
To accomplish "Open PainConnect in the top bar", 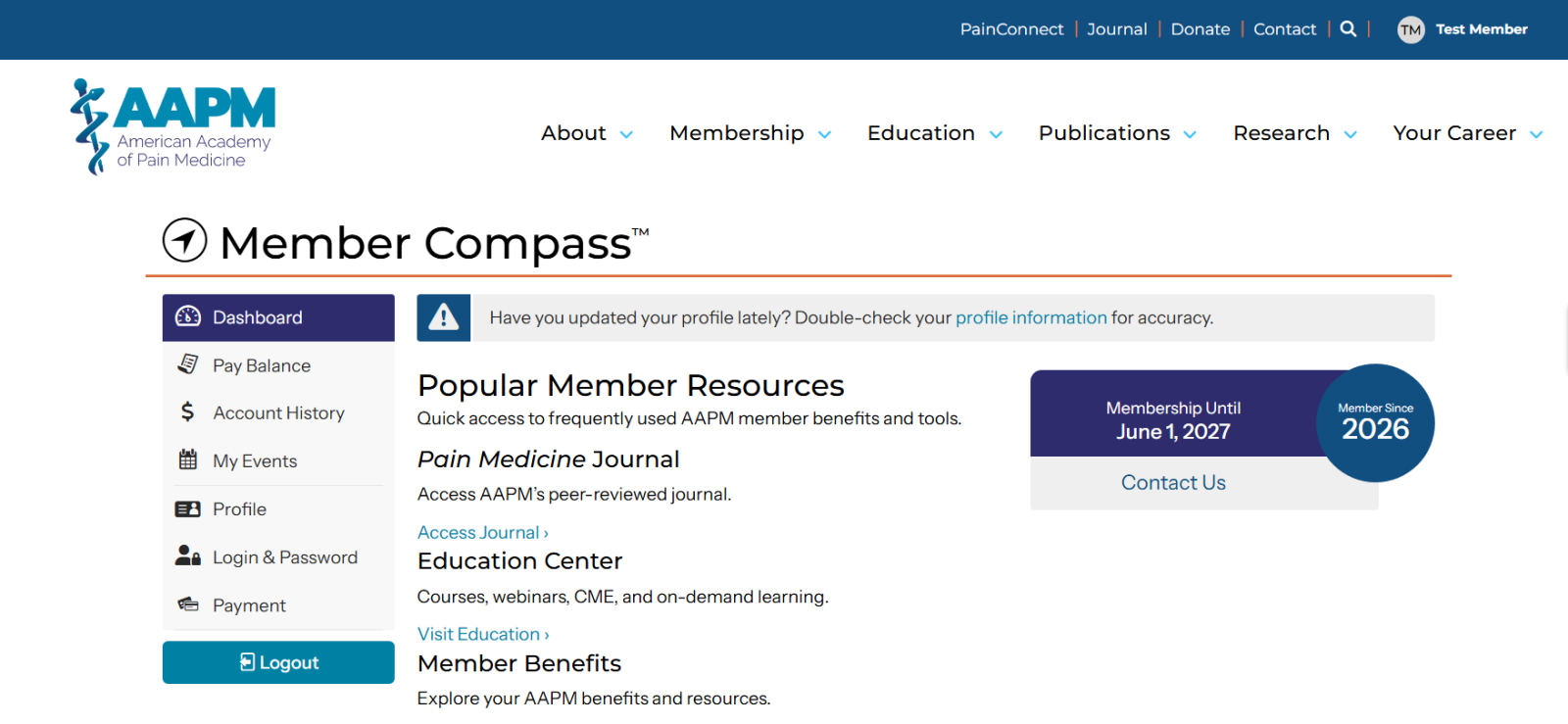I will (x=1011, y=29).
